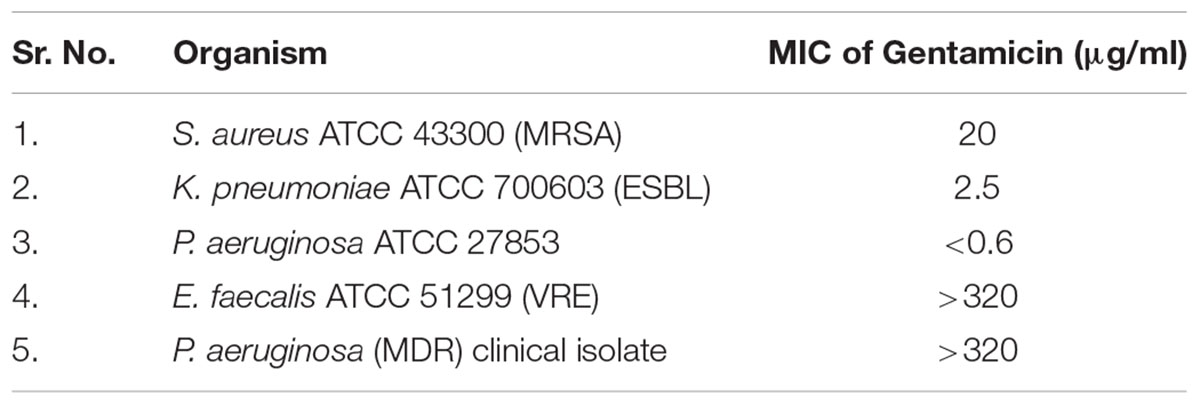
Task: Select S. aureus ATCC 43300 (MRSA) cell
Action: [x=397, y=135]
